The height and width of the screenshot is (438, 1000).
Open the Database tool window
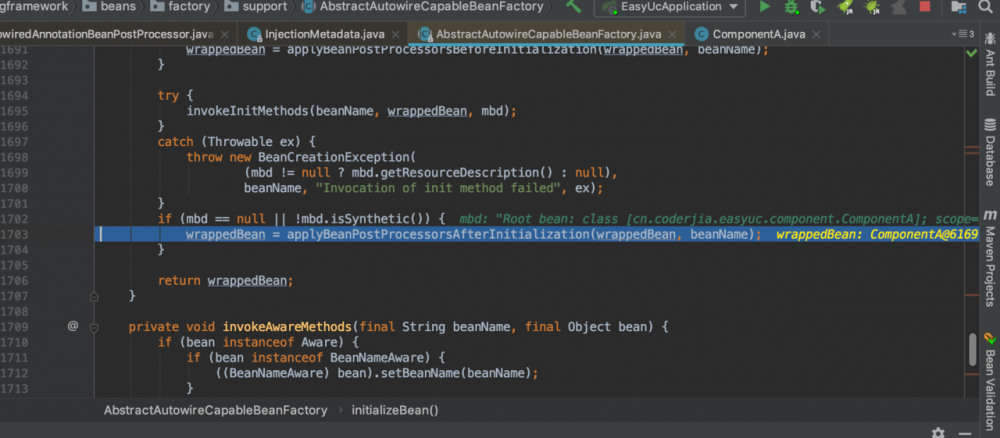[988, 161]
